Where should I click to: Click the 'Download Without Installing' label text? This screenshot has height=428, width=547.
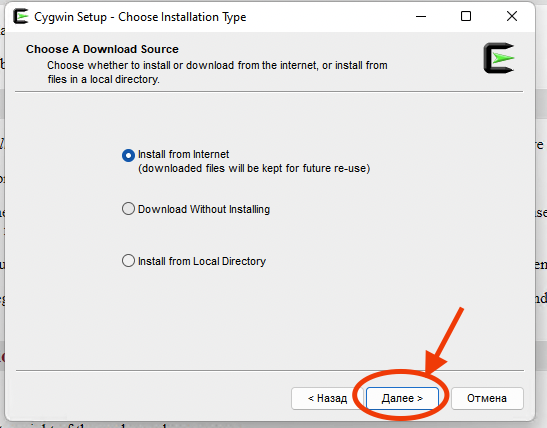click(204, 209)
